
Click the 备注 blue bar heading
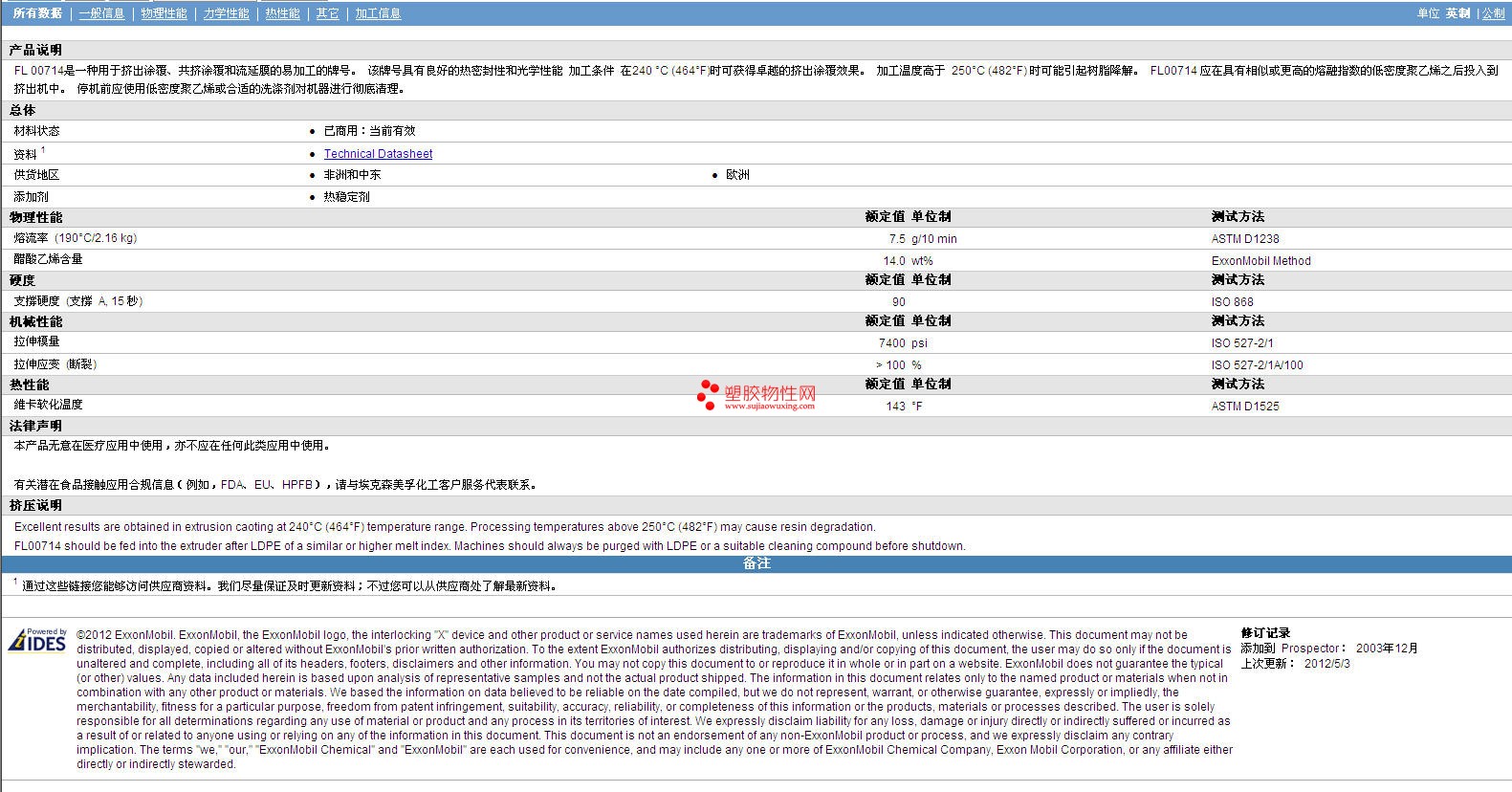(x=756, y=563)
